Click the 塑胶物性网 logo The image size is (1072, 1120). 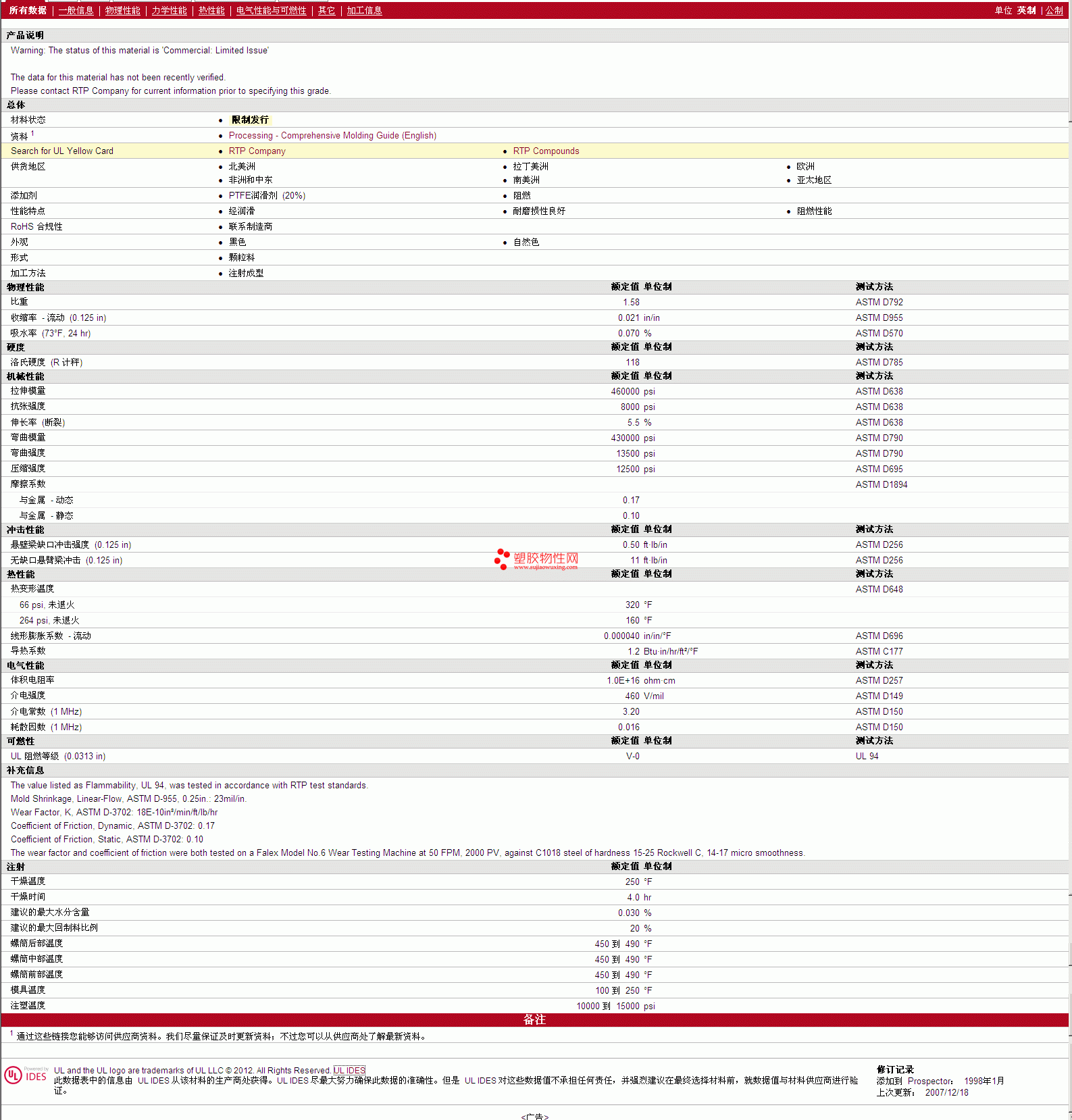click(537, 559)
